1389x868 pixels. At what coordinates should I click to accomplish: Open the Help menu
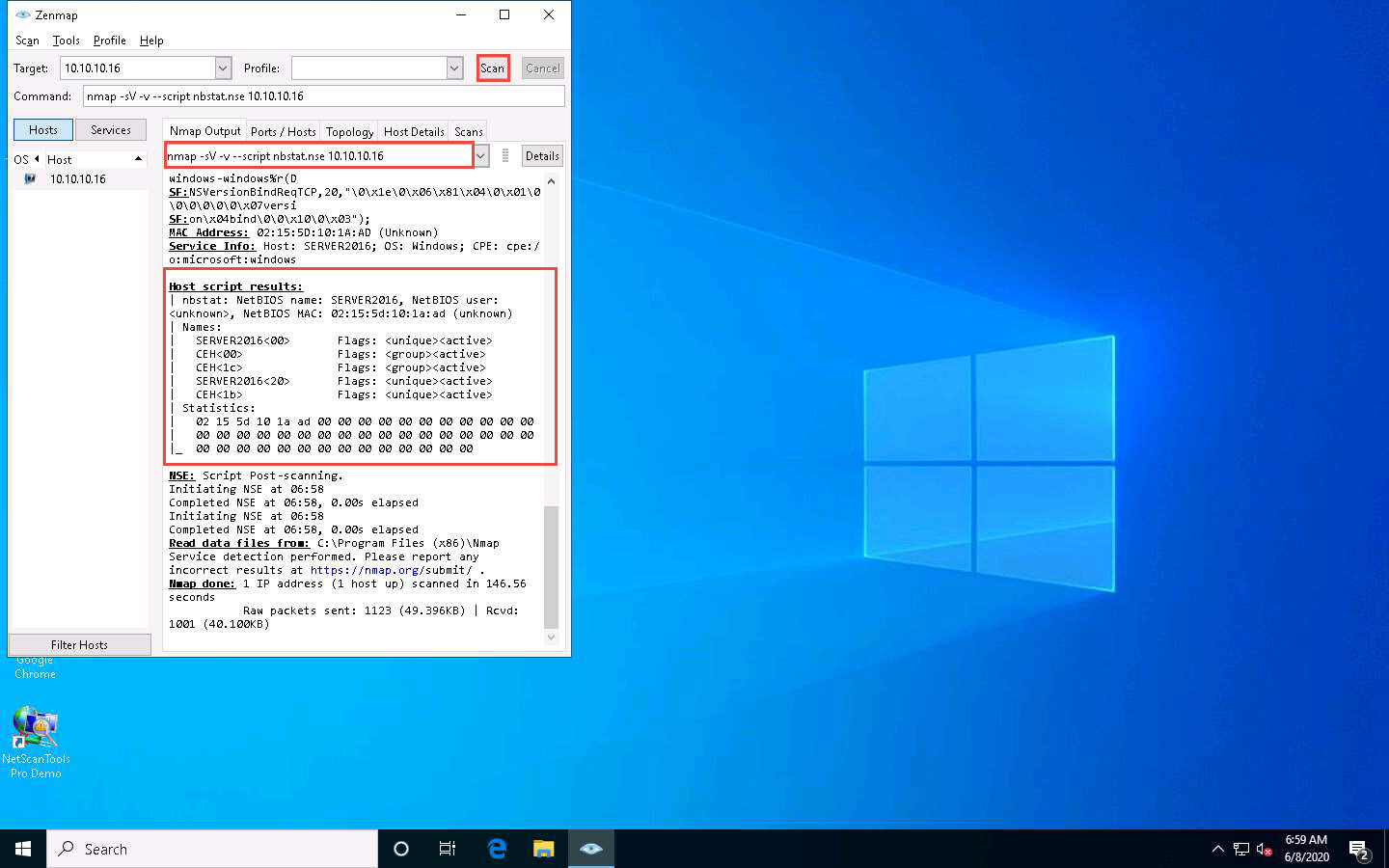151,41
